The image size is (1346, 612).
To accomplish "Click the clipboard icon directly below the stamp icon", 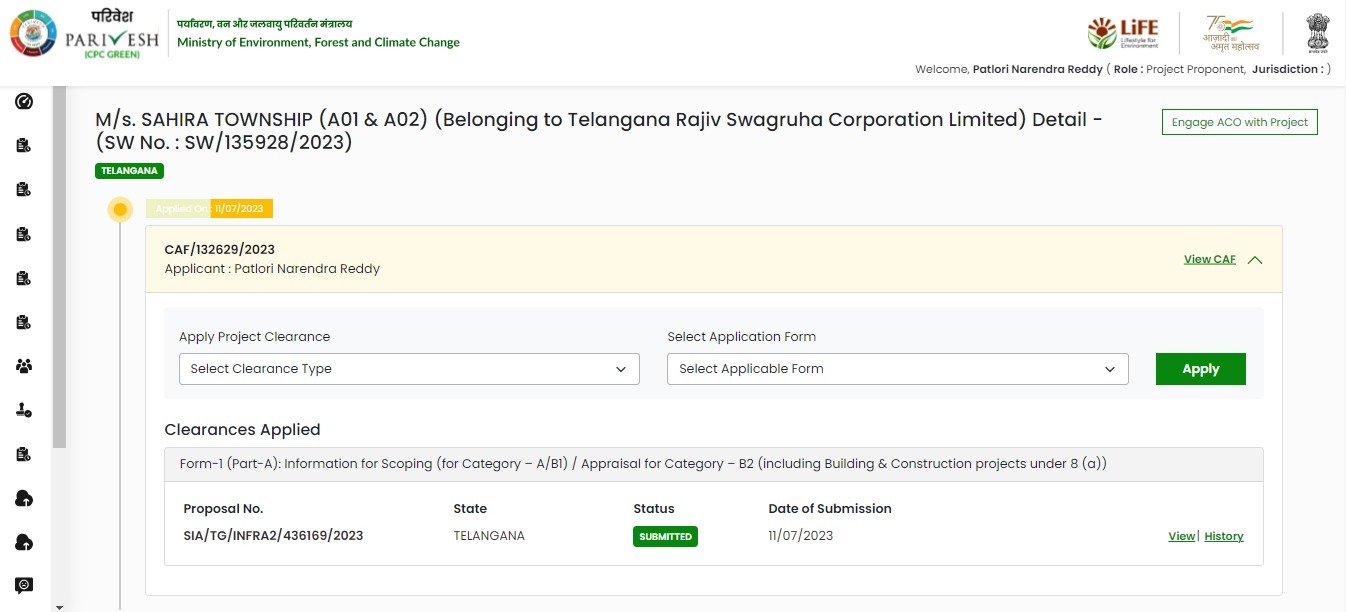I will [x=25, y=454].
